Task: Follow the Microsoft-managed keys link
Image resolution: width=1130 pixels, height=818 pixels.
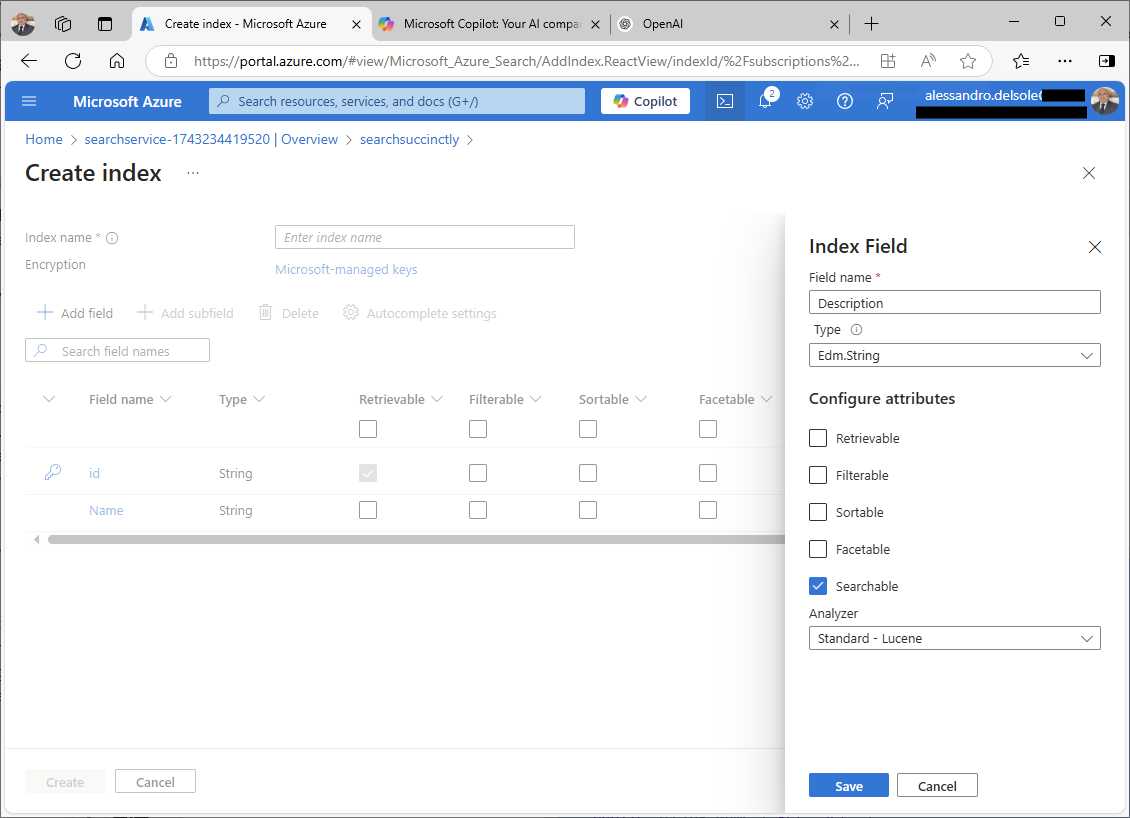Action: (x=346, y=269)
